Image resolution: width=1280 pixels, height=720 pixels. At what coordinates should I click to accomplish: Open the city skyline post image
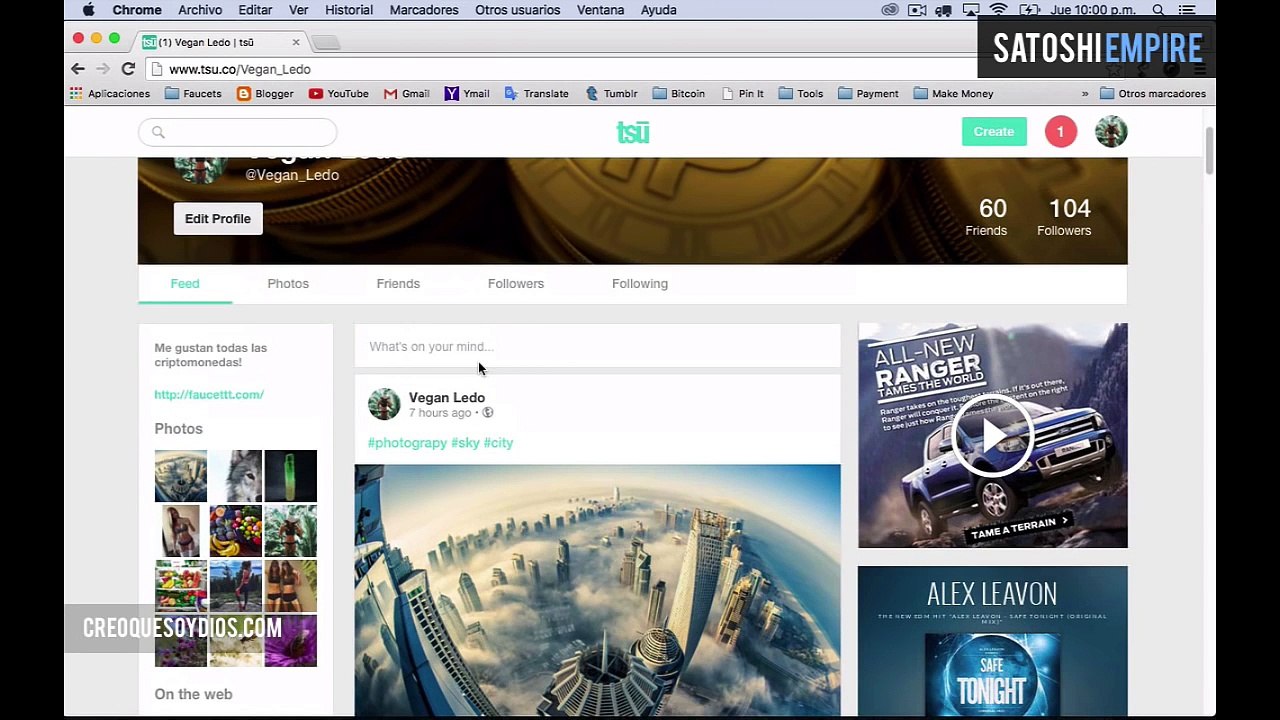click(x=597, y=590)
